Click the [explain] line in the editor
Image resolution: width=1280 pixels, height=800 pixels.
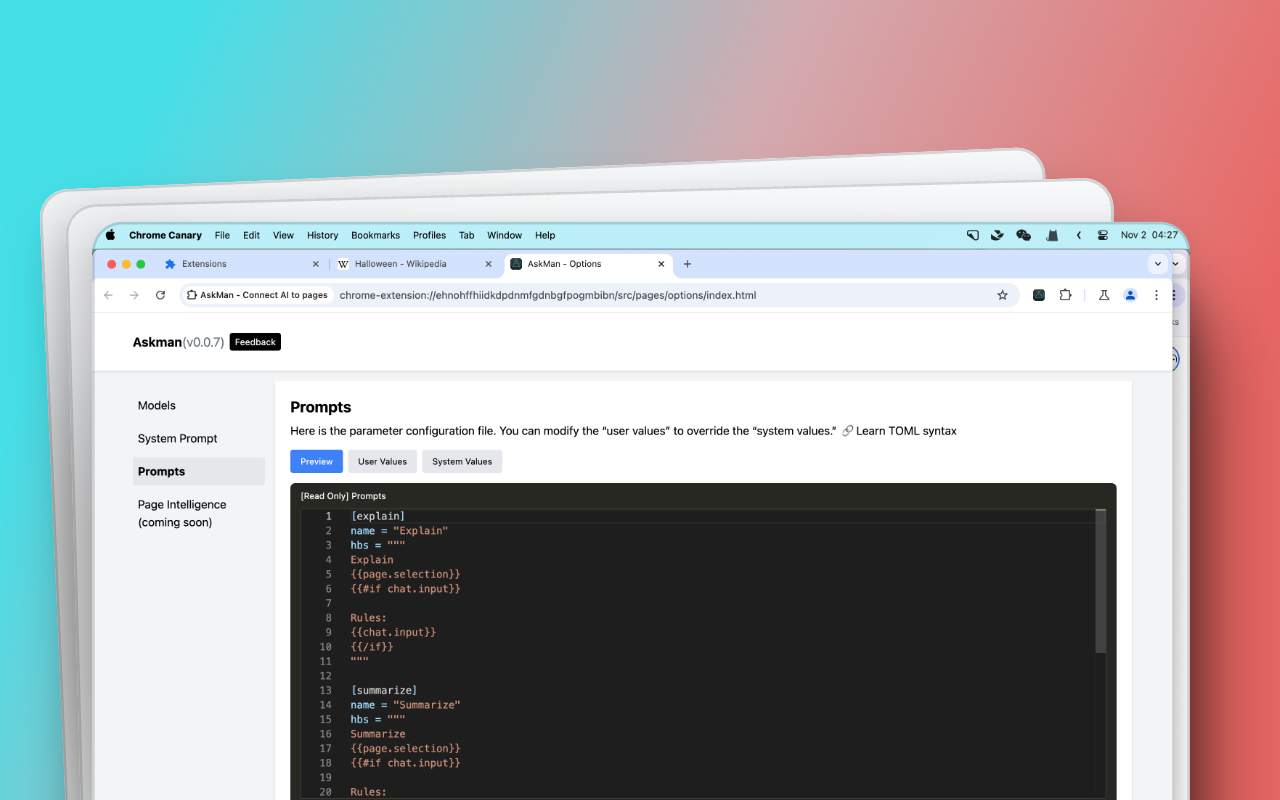click(378, 516)
